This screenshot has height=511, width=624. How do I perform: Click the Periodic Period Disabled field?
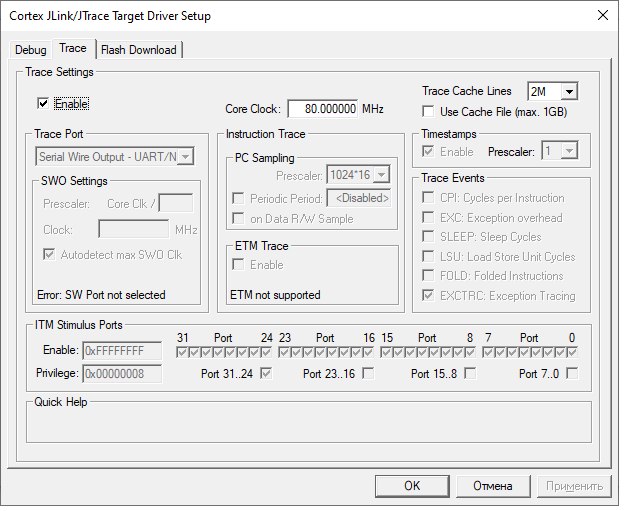coord(359,198)
